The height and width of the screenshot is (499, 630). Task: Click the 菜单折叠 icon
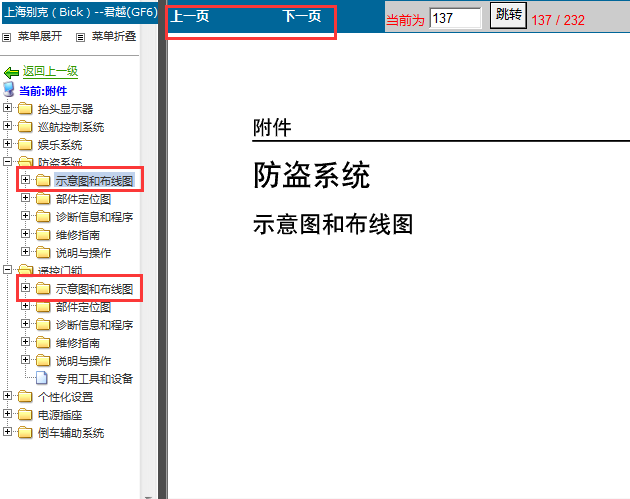pos(80,38)
